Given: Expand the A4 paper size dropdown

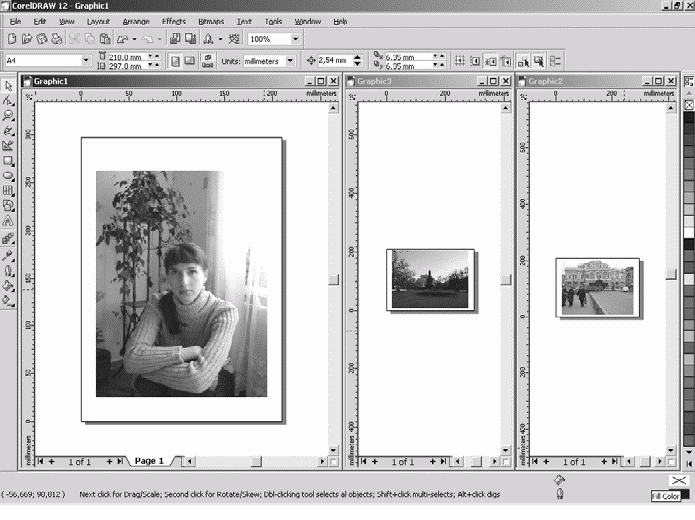Looking at the screenshot, I should pos(86,61).
